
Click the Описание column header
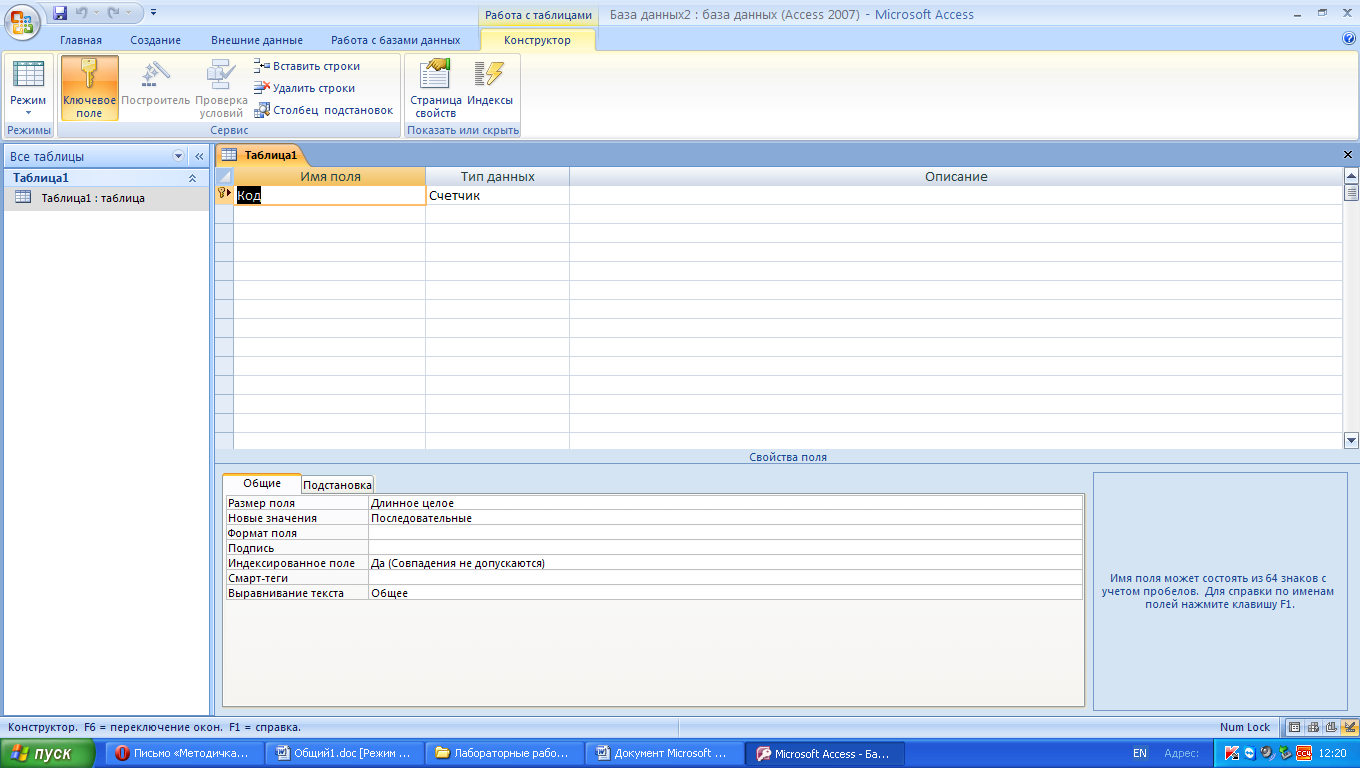(x=955, y=176)
